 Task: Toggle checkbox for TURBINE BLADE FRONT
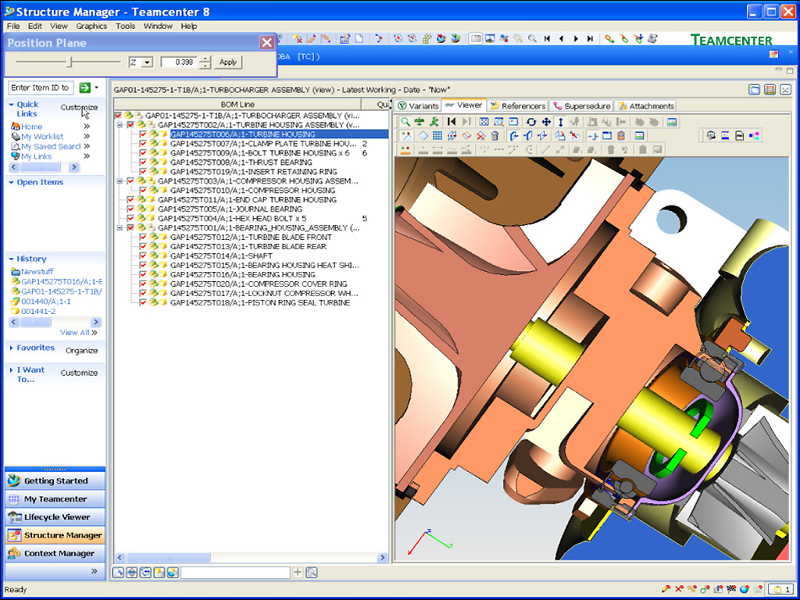point(143,237)
